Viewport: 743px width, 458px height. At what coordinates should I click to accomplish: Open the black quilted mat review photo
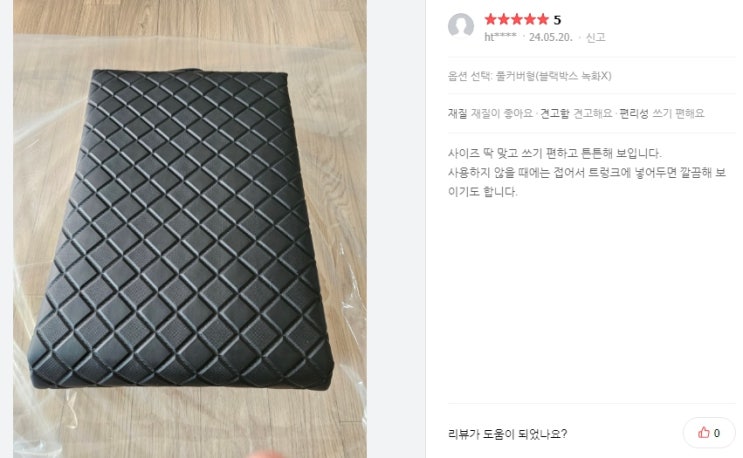[190, 229]
